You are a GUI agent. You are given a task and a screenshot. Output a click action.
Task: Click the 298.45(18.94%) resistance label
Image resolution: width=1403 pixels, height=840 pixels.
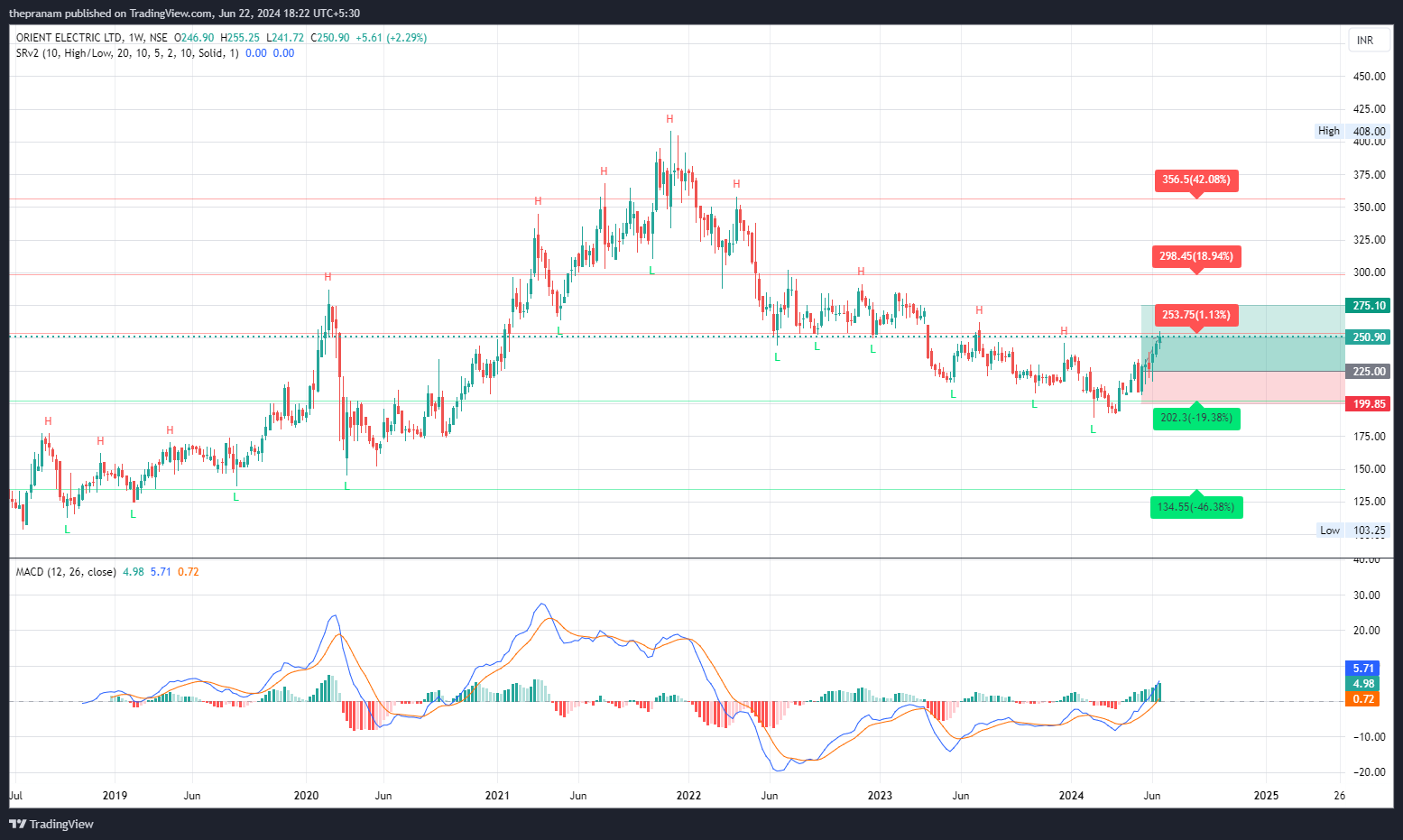tap(1196, 257)
